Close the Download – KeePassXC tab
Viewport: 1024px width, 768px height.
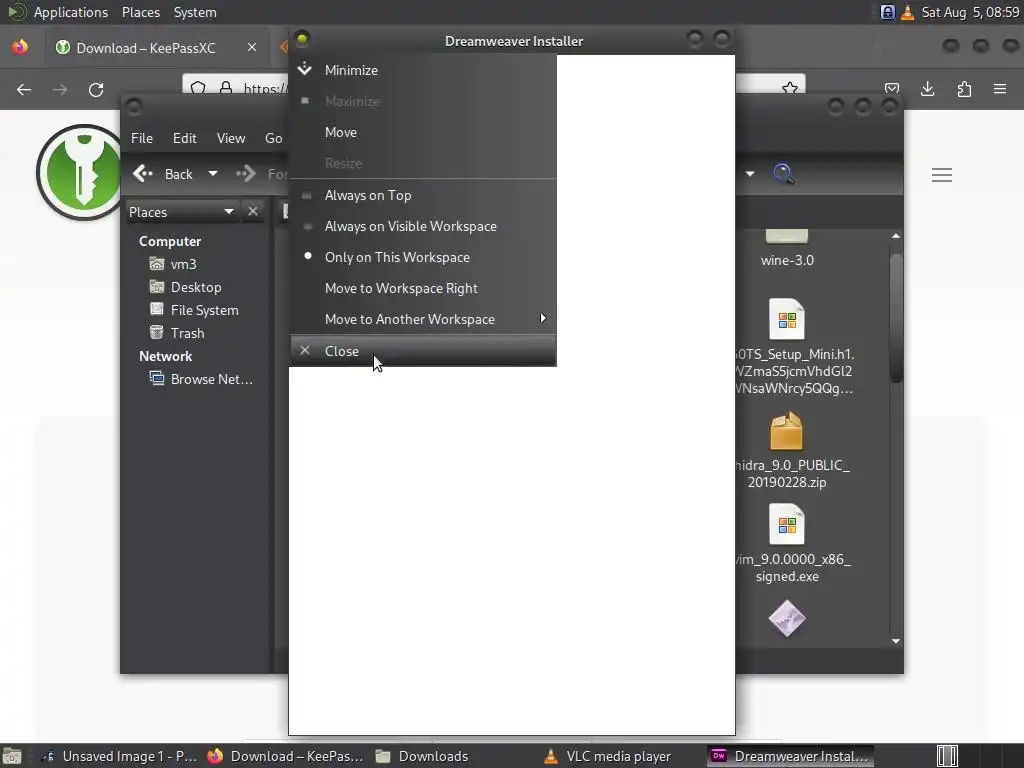coord(252,47)
